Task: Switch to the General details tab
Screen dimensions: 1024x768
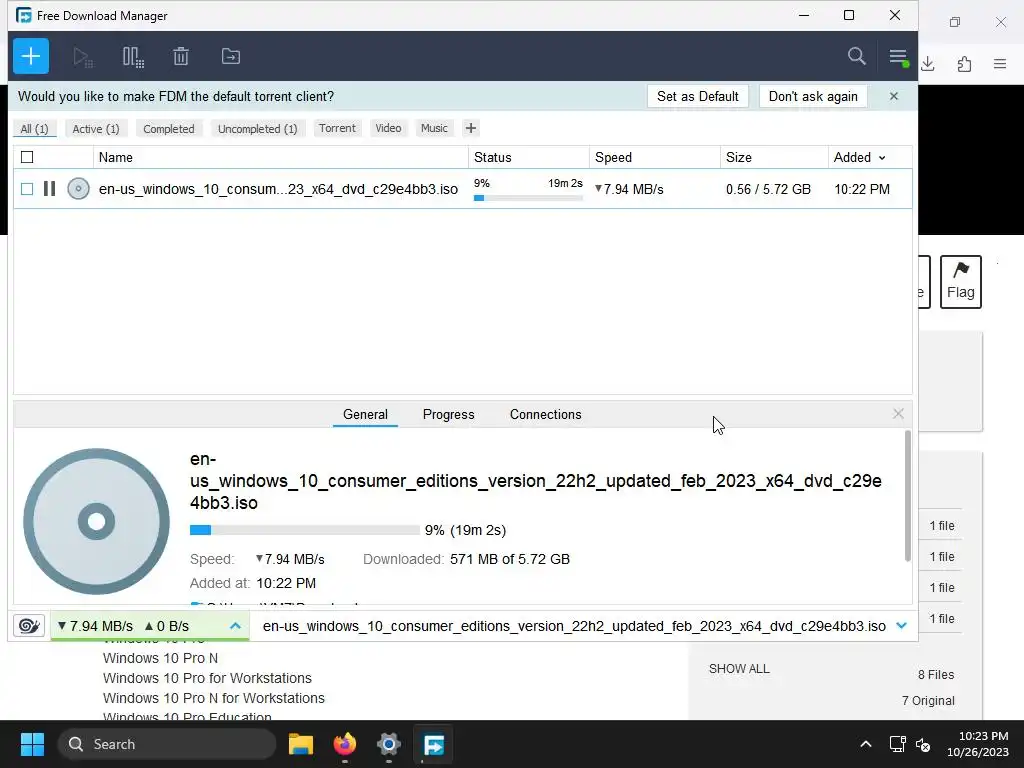Action: pos(365,415)
